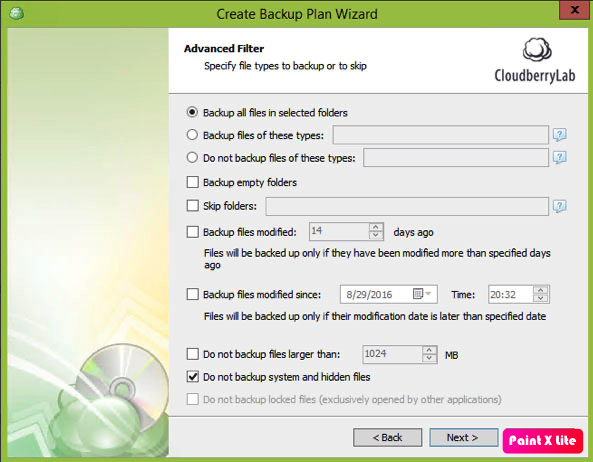Decrease days ago value with down arrow

(376, 235)
